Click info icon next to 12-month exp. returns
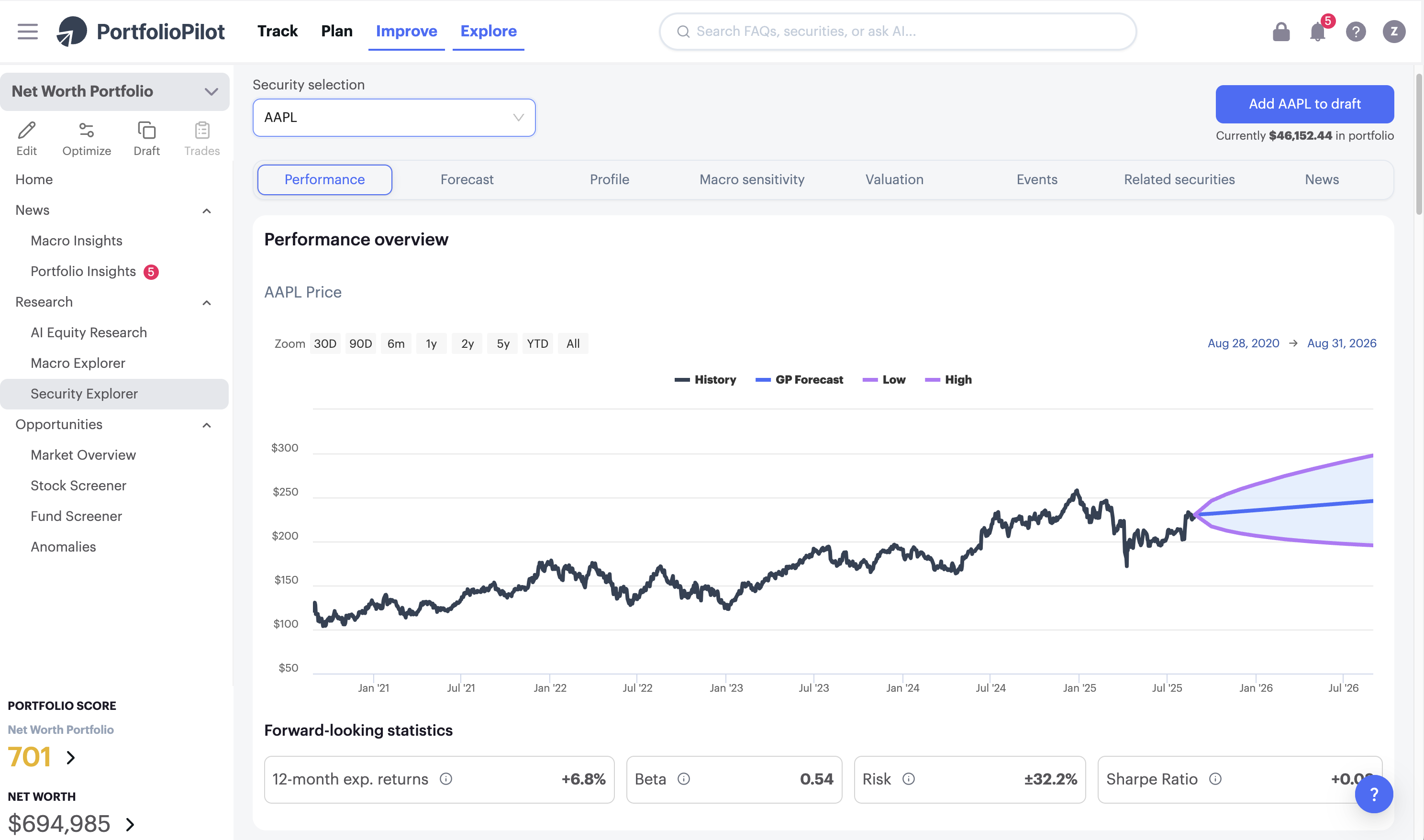 tap(446, 779)
